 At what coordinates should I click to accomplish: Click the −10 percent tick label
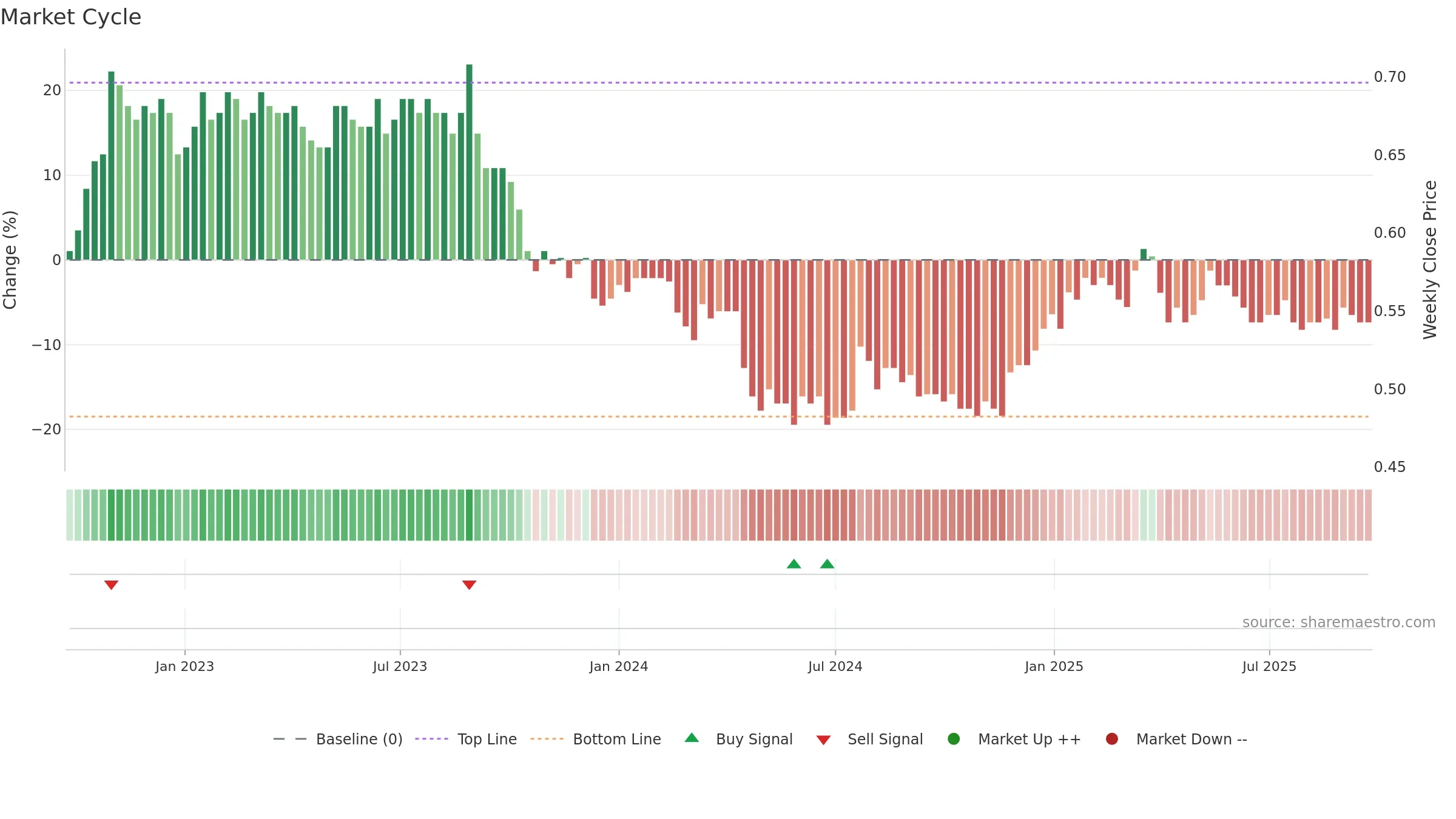point(47,345)
